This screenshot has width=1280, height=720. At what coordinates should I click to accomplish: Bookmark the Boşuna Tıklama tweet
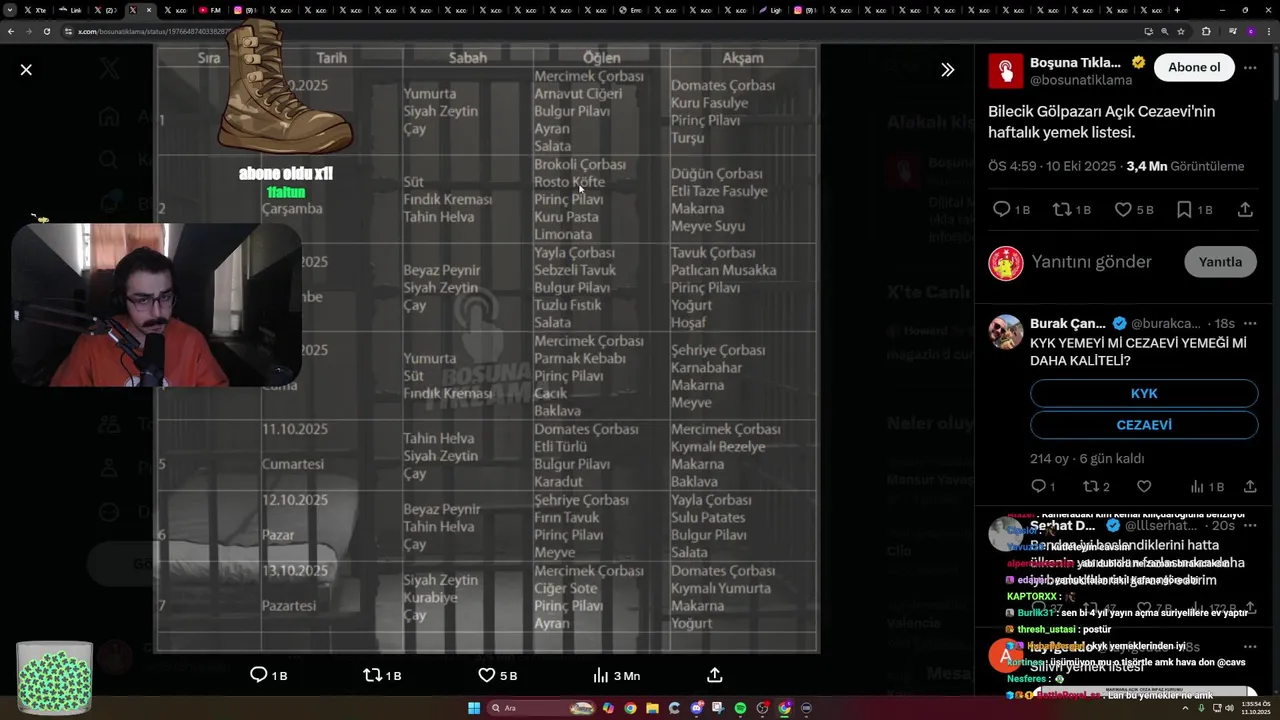1184,209
